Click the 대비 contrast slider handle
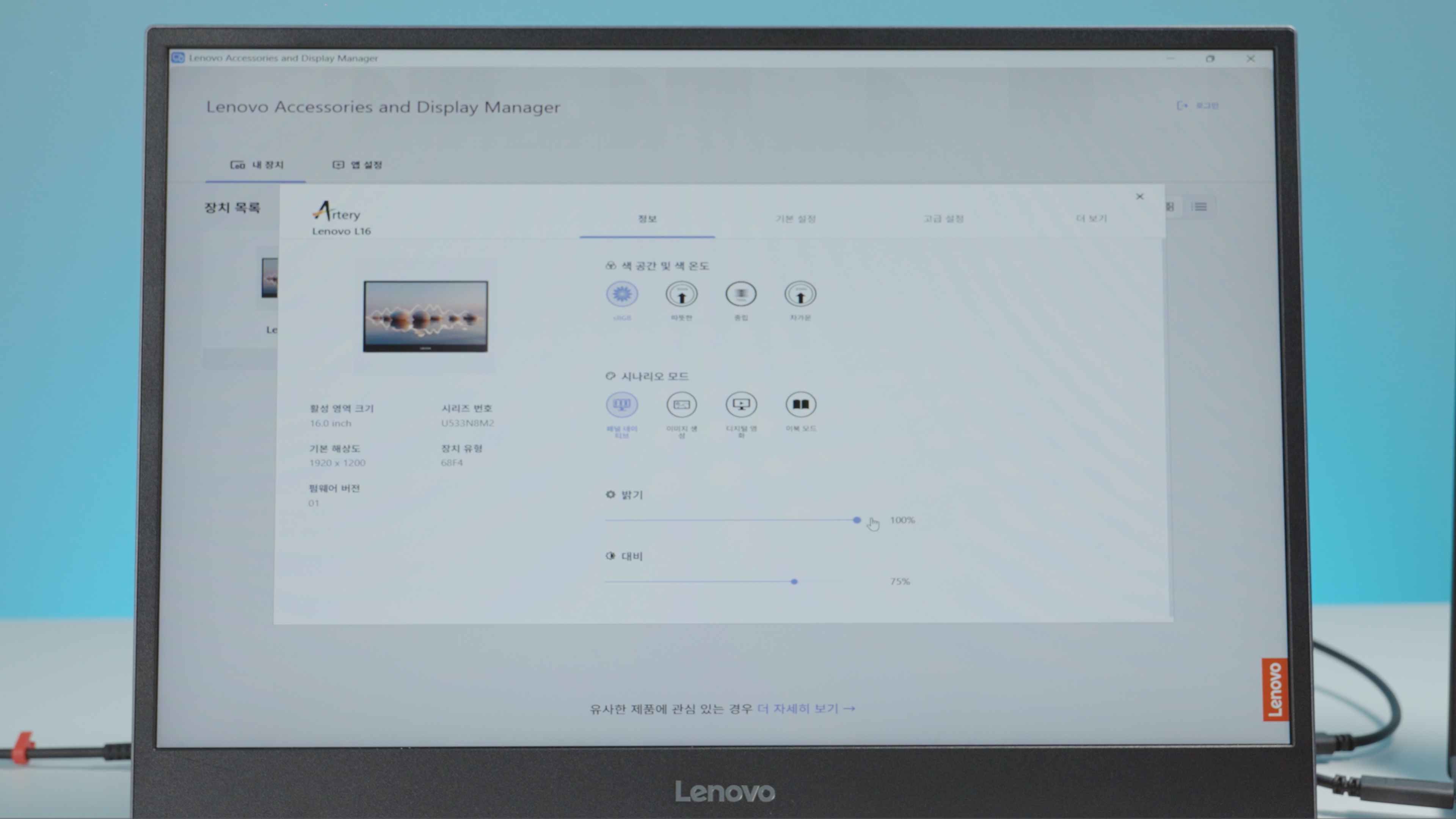Viewport: 1456px width, 819px height. pyautogui.click(x=794, y=582)
